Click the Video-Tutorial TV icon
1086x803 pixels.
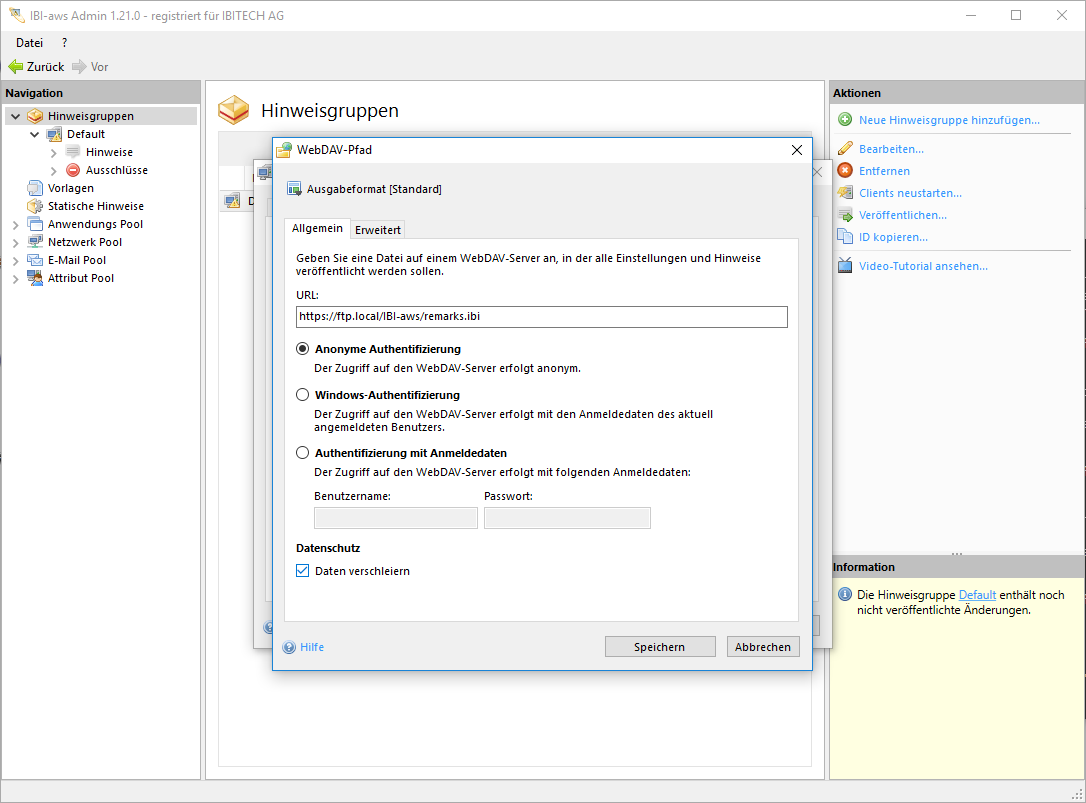[x=845, y=266]
